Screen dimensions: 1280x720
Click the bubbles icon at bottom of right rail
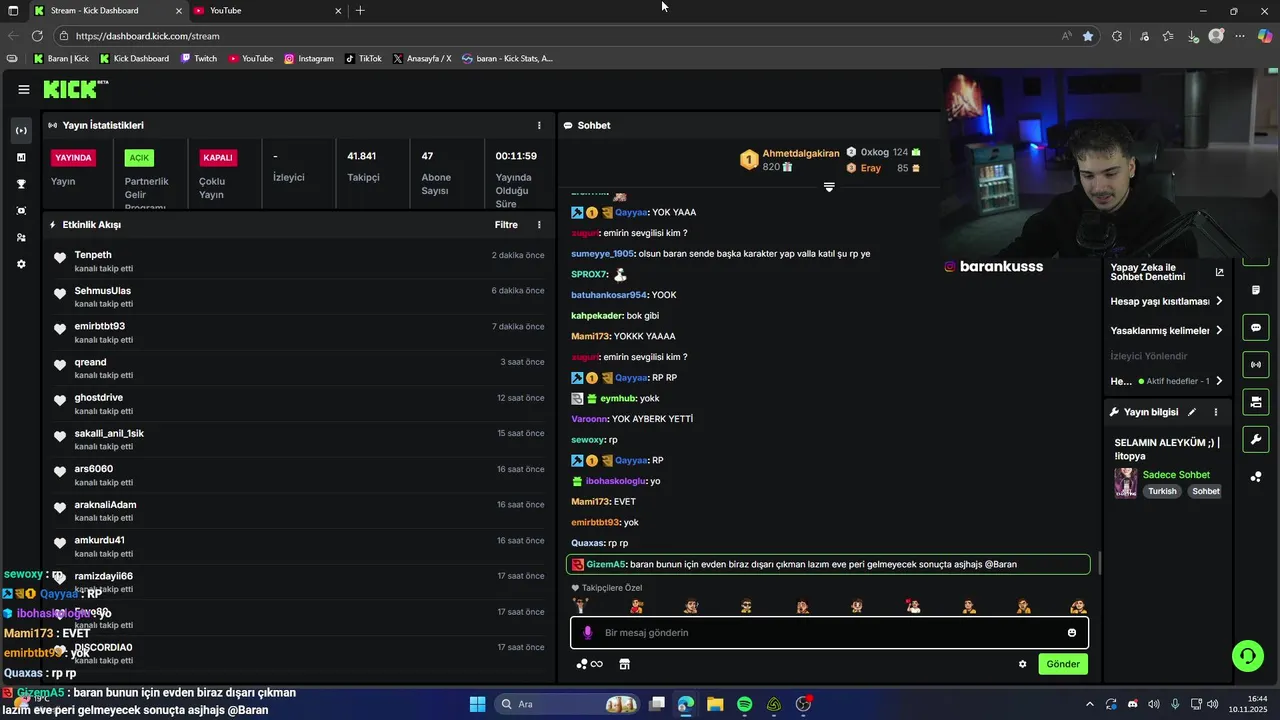point(1255,477)
